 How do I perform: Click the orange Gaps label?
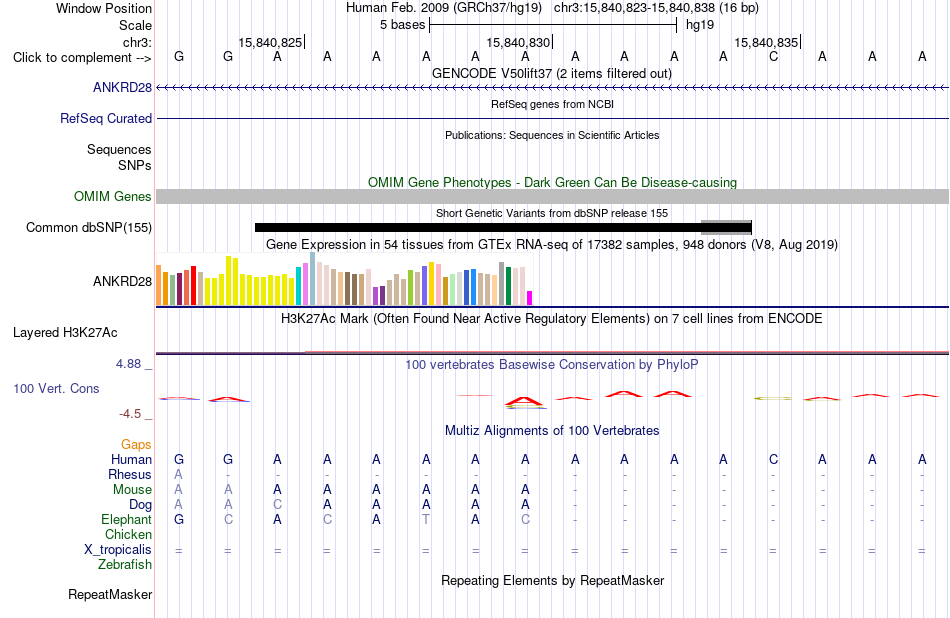[136, 445]
